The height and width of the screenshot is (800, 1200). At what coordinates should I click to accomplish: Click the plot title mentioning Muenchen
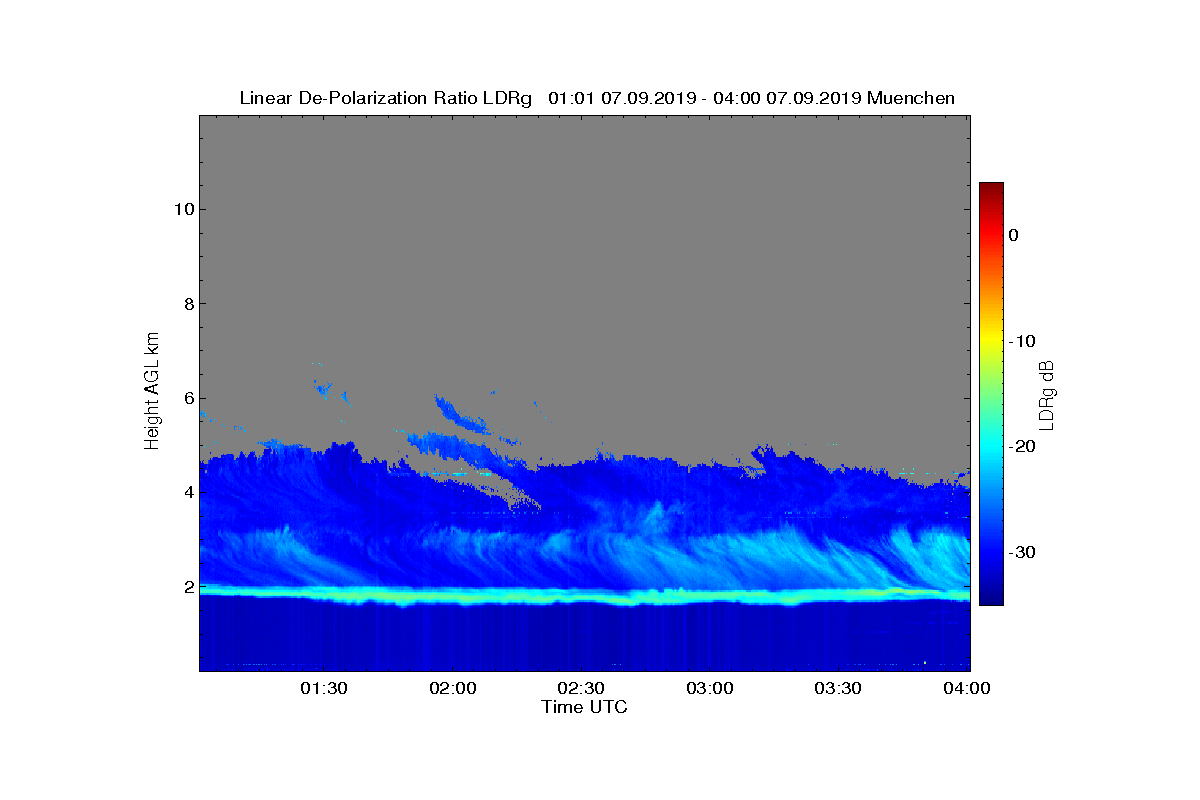coord(597,98)
